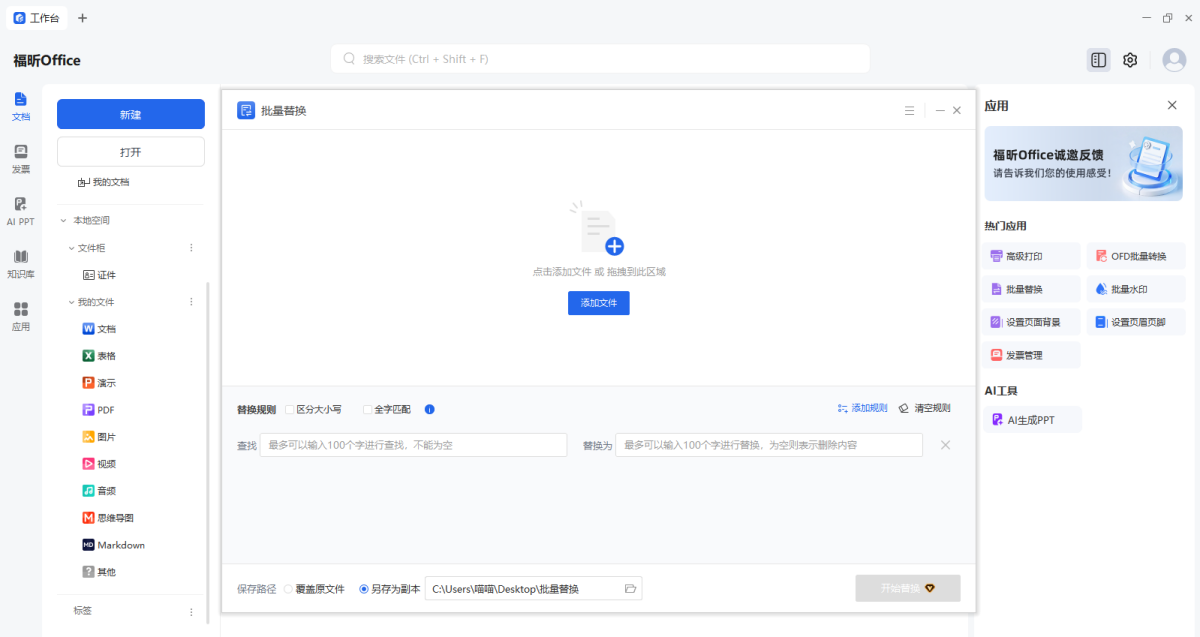
Task: Open 批量替换 dialog hamburger menu
Action: point(909,111)
